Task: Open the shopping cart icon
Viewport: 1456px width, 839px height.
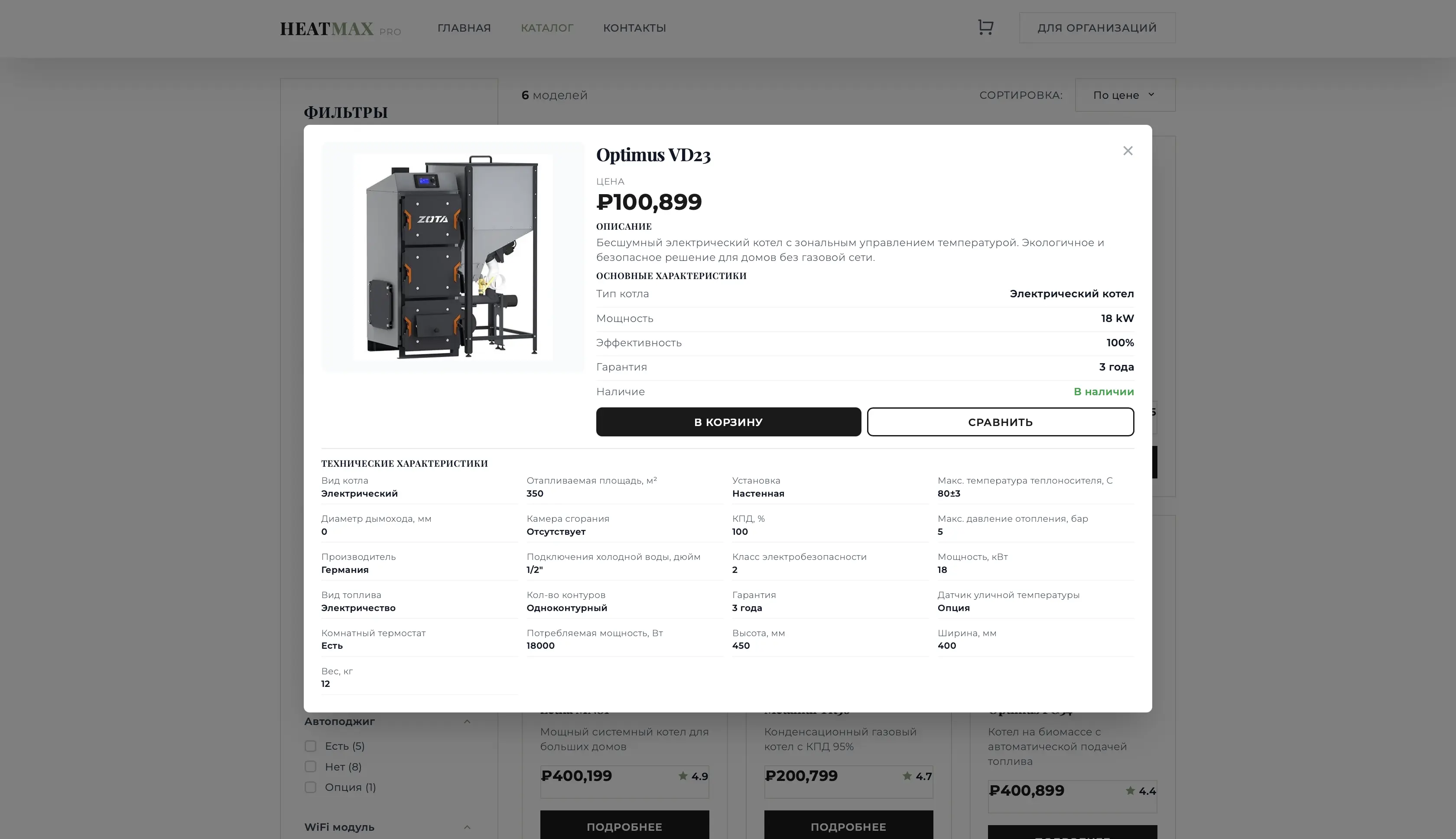Action: [x=985, y=27]
